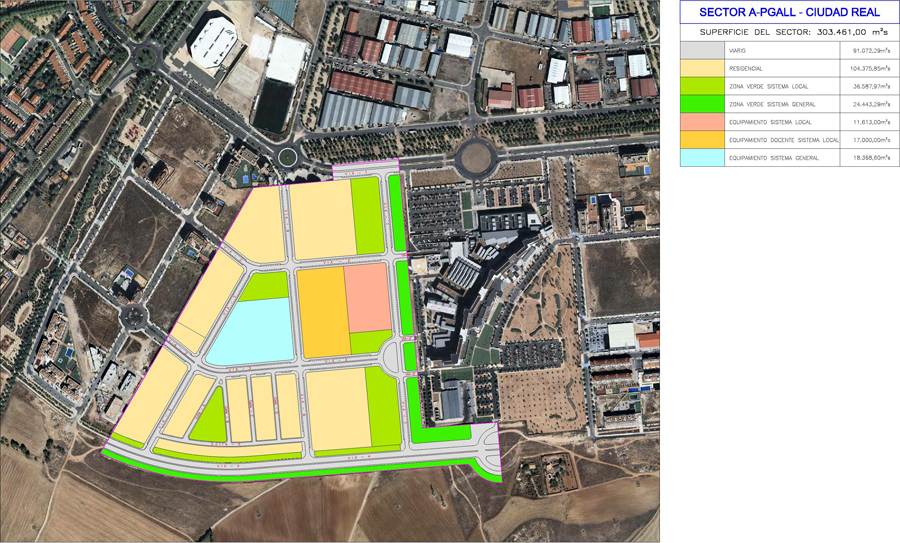This screenshot has width=900, height=543.
Task: Click the bright green Zona Verde Sistema General swatch
Action: (702, 104)
